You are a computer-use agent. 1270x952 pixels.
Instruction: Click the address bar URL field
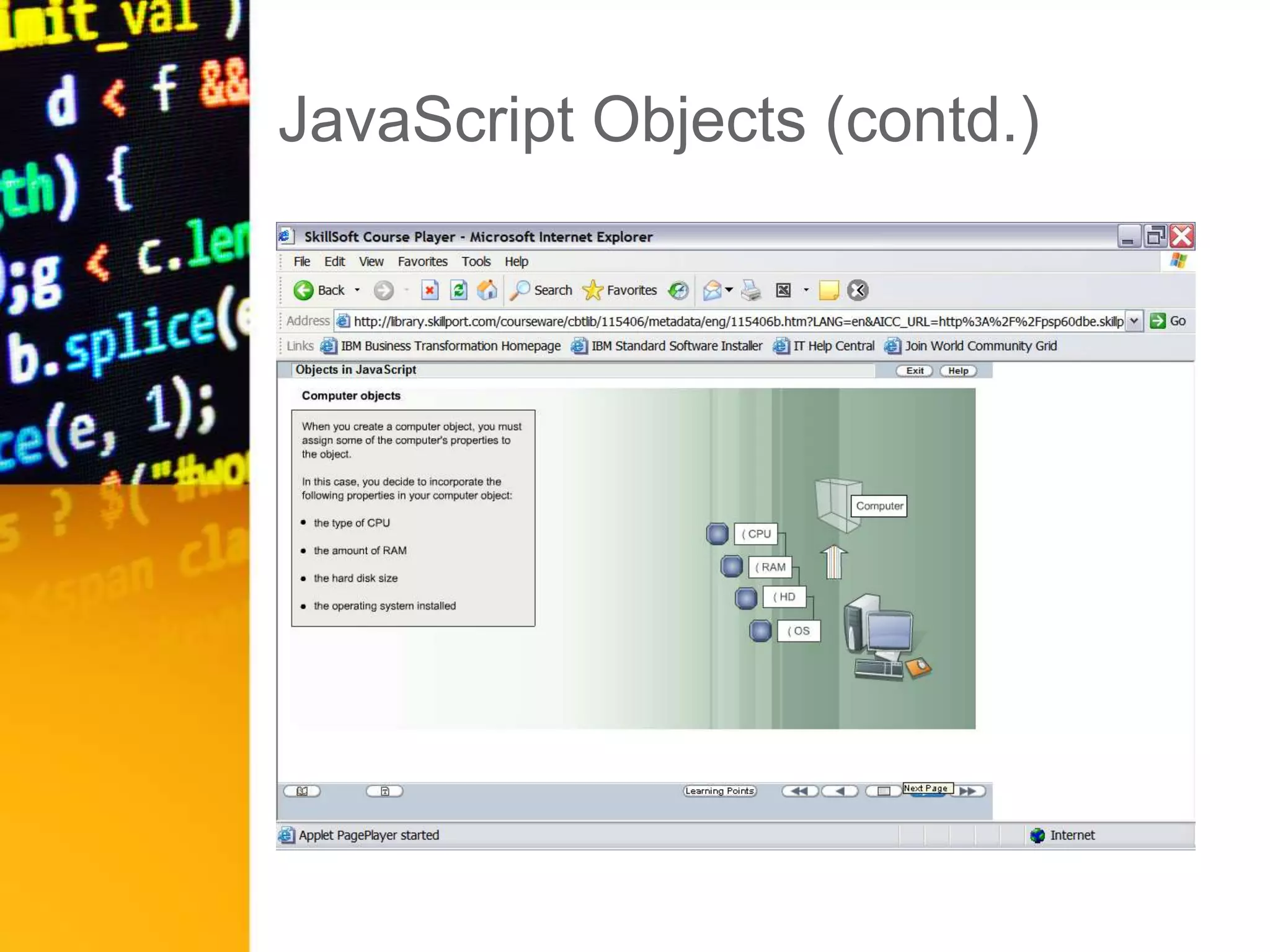(x=730, y=321)
